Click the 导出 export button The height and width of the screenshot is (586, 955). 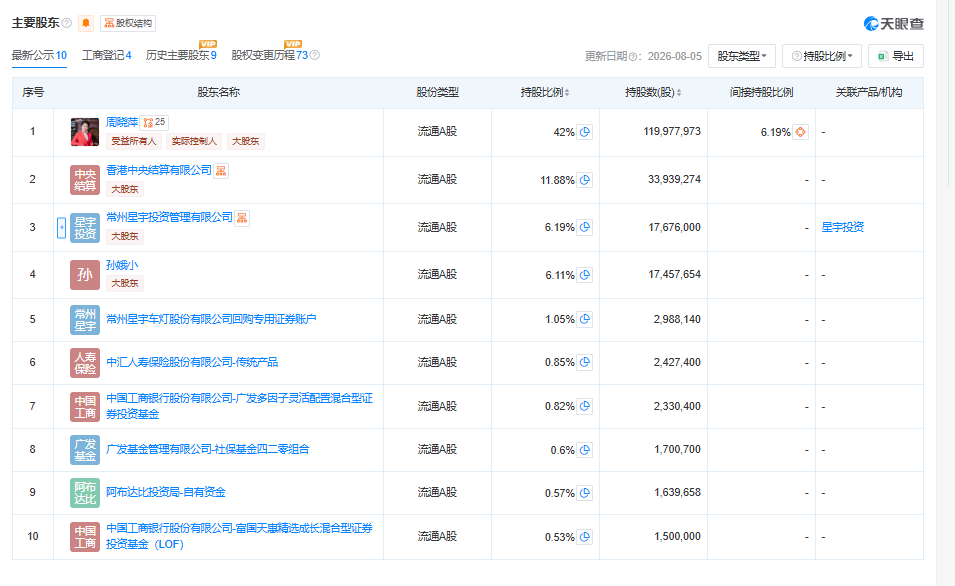tap(896, 56)
